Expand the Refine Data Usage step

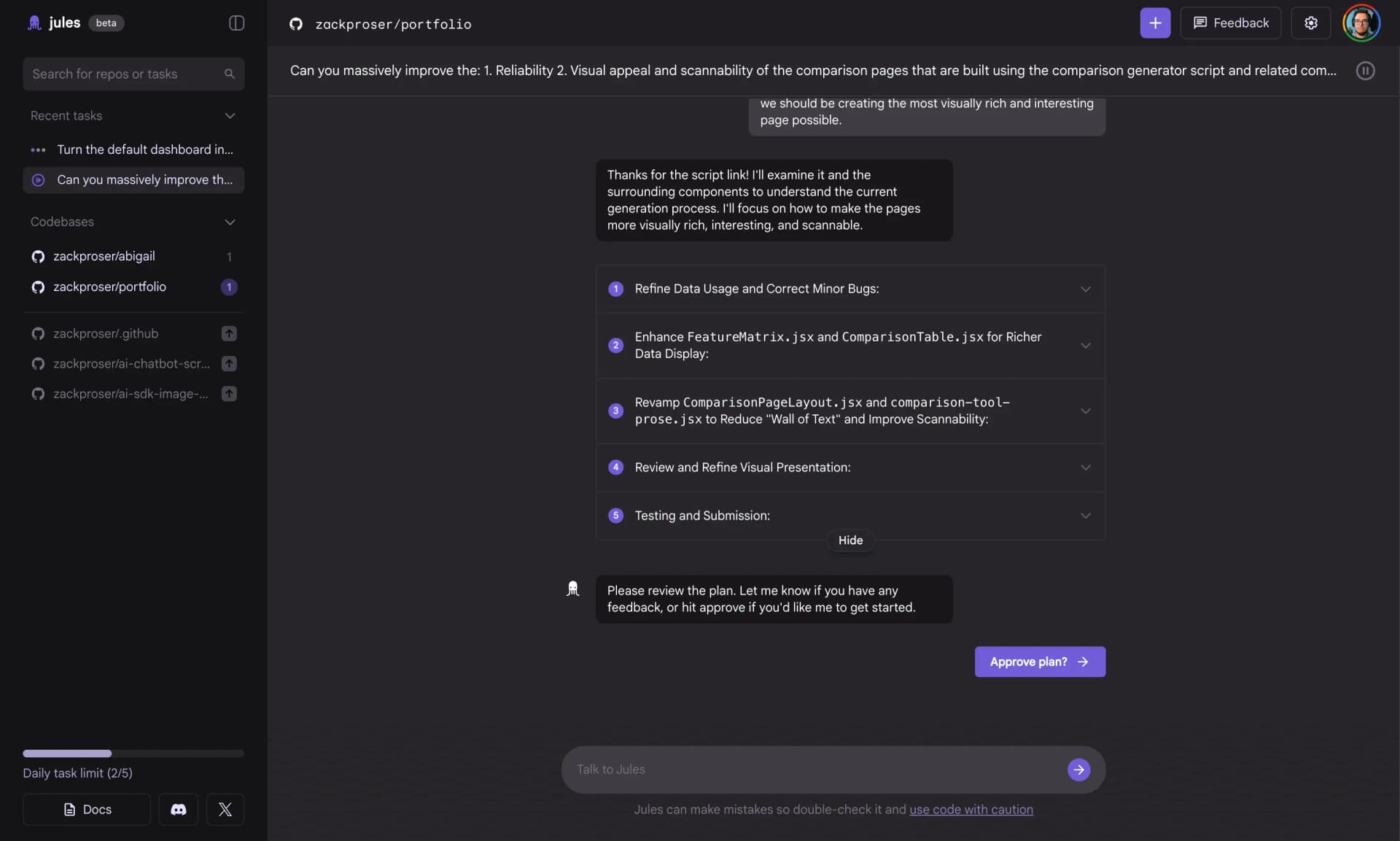1085,289
